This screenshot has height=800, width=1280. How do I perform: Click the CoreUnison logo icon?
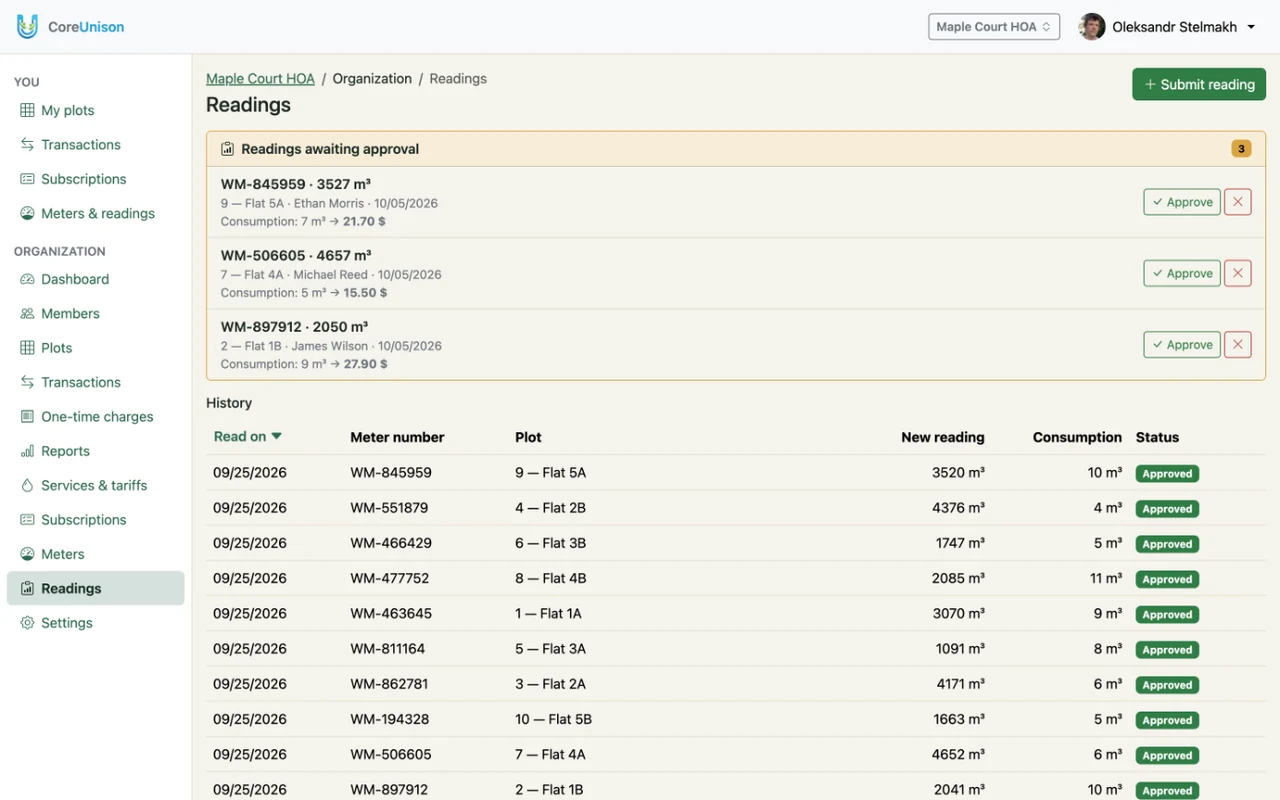(x=27, y=27)
